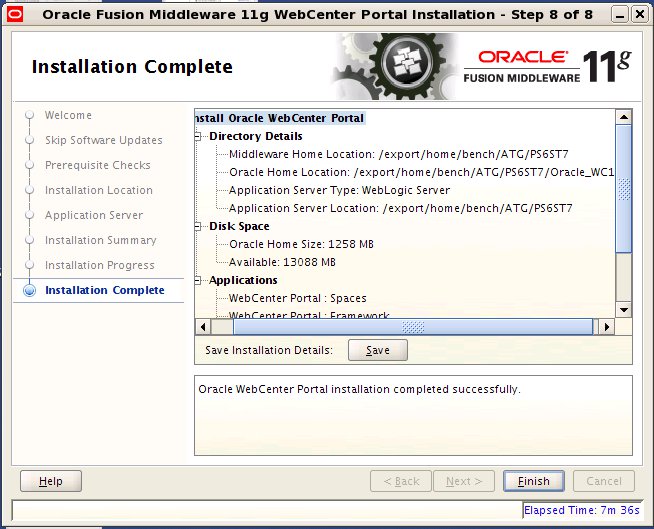Click the horizontal scrollbar thumb in details
Image resolution: width=654 pixels, height=529 pixels.
413,327
